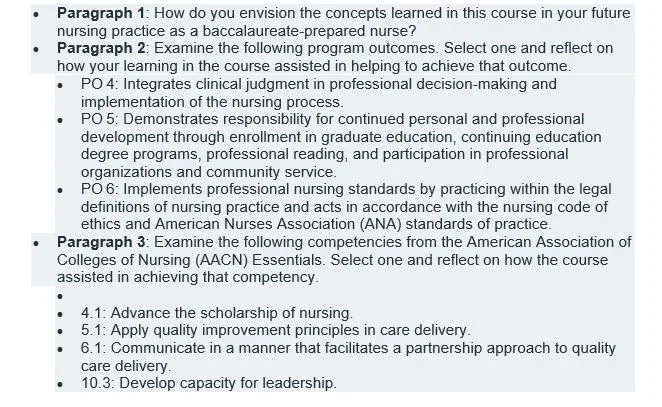Viewport: 662px width, 407px height.
Task: Click '6.1: Communicate in a manner' line
Action: pyautogui.click(x=348, y=357)
